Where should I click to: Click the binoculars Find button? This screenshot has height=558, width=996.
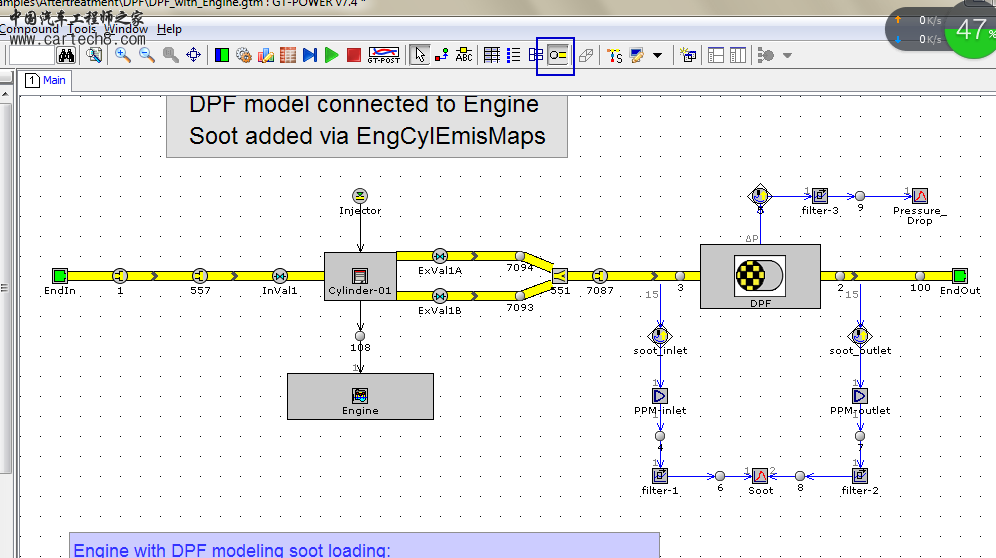coord(66,55)
